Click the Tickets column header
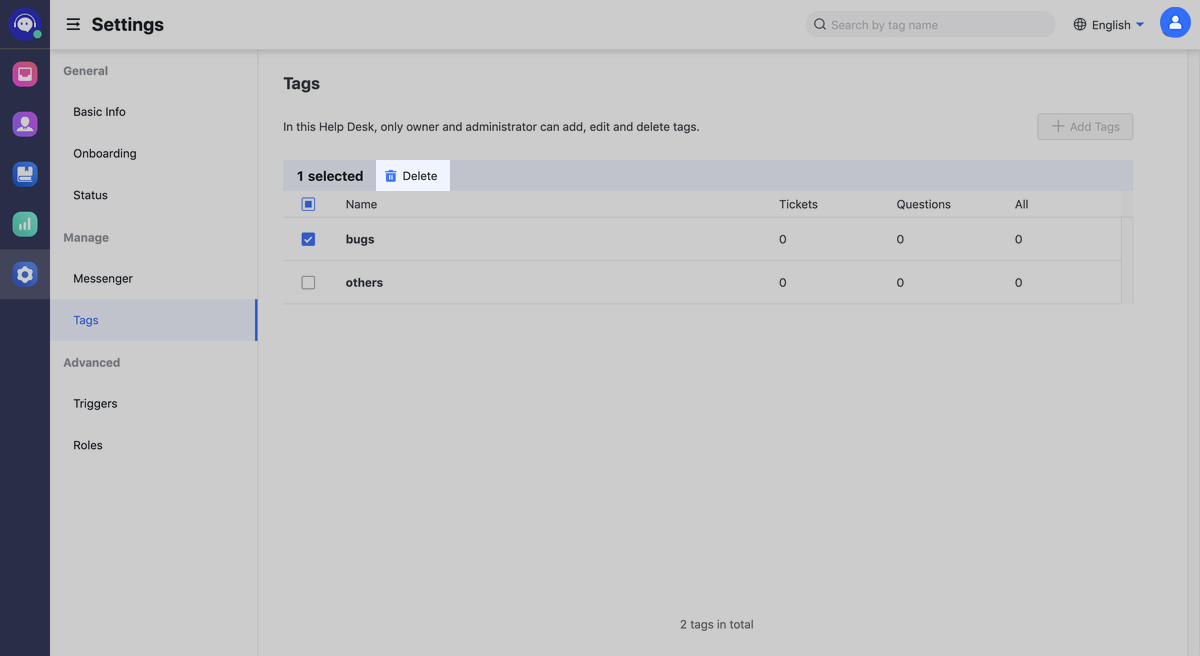Viewport: 1200px width, 656px height. point(798,204)
